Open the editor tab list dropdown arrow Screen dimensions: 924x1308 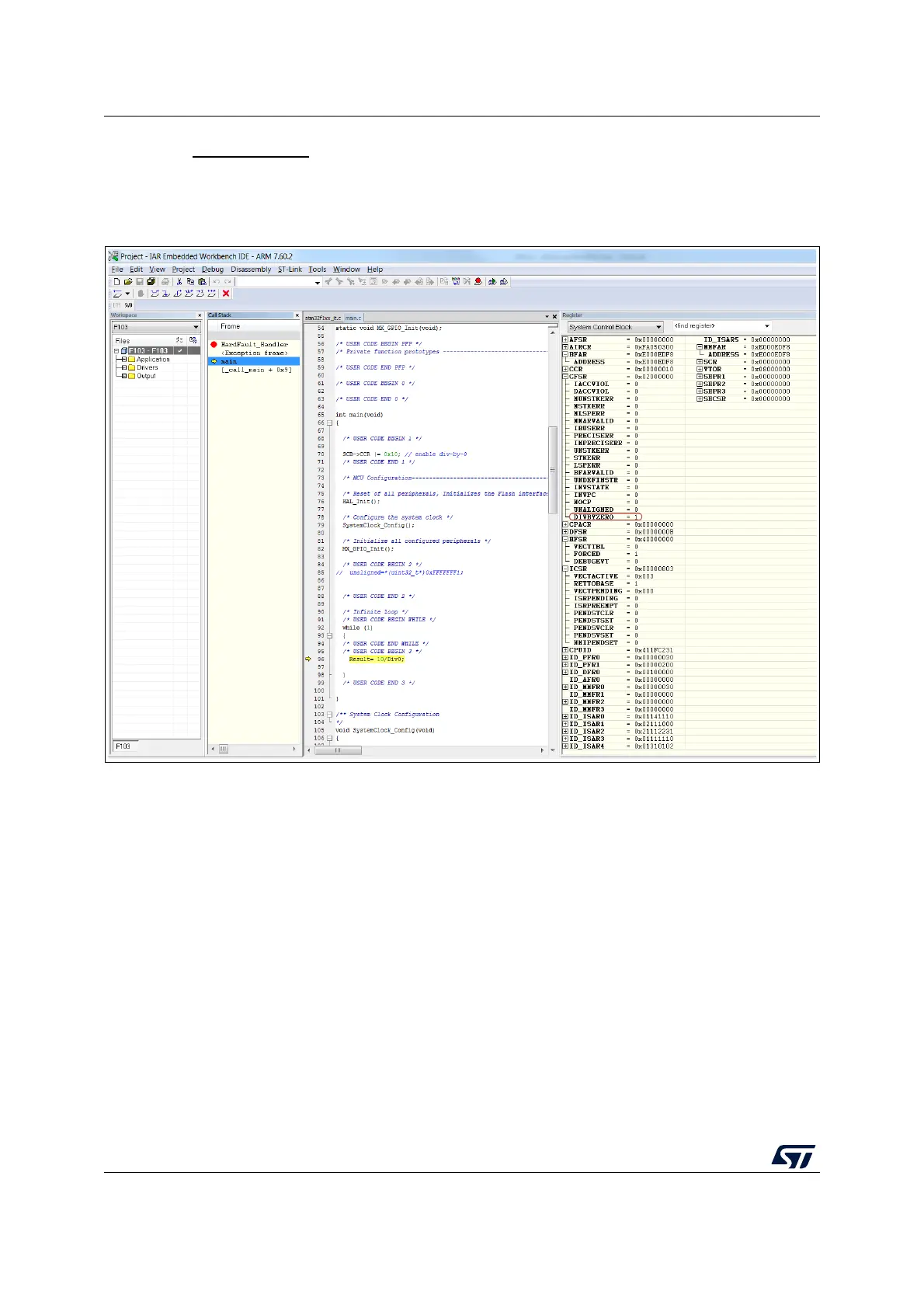coord(547,317)
